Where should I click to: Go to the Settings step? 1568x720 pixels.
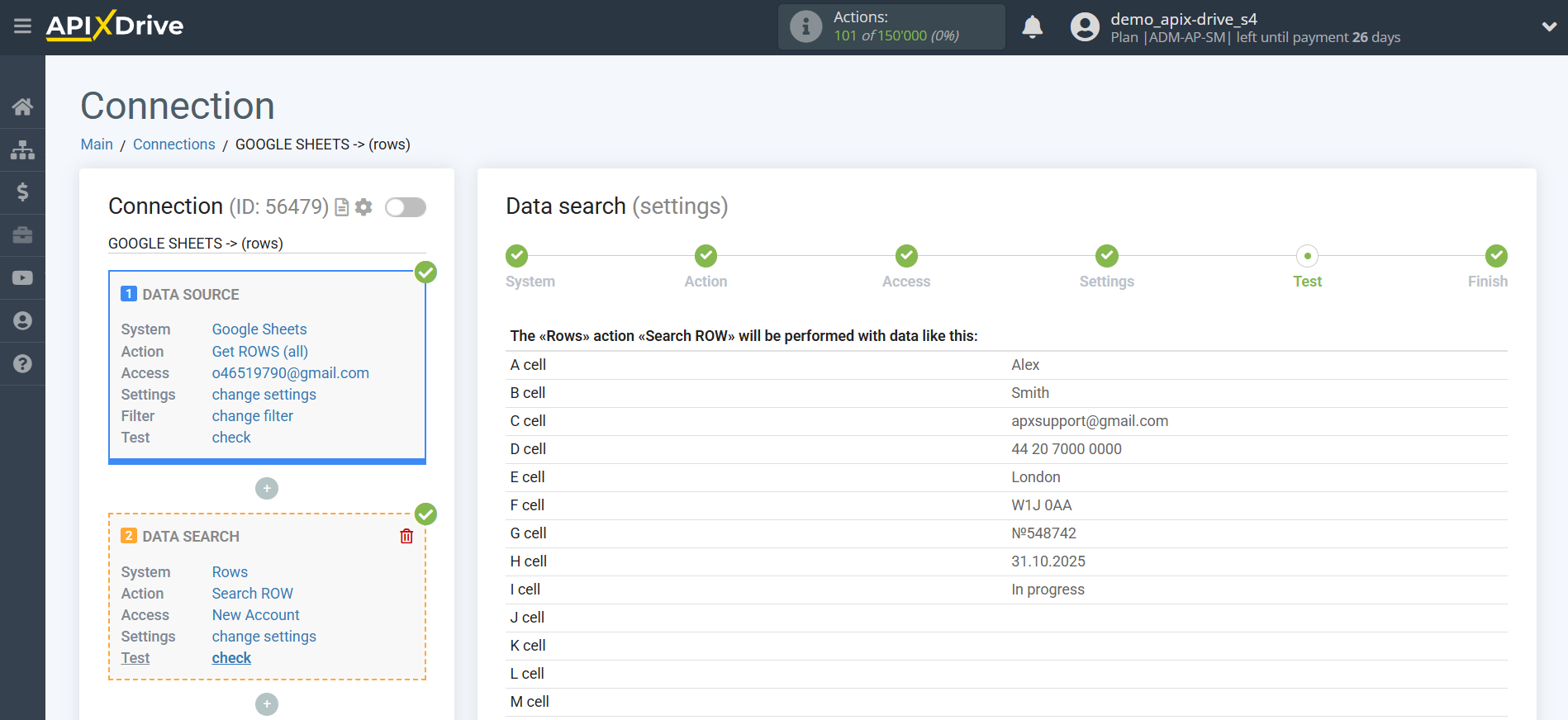[1107, 256]
